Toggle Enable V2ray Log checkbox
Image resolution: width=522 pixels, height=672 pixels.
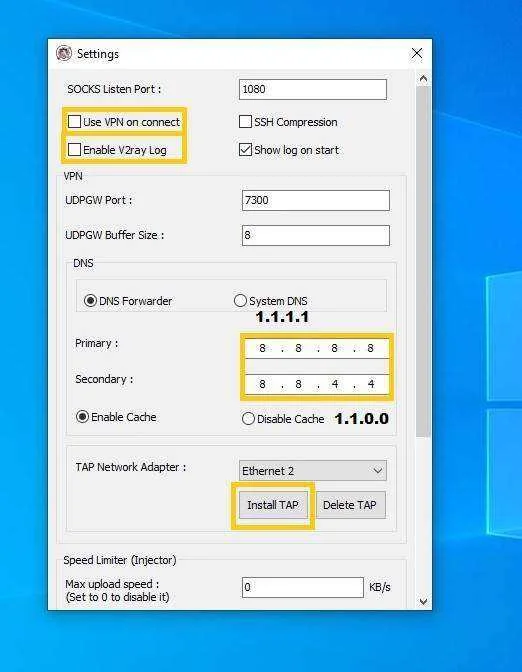75,150
